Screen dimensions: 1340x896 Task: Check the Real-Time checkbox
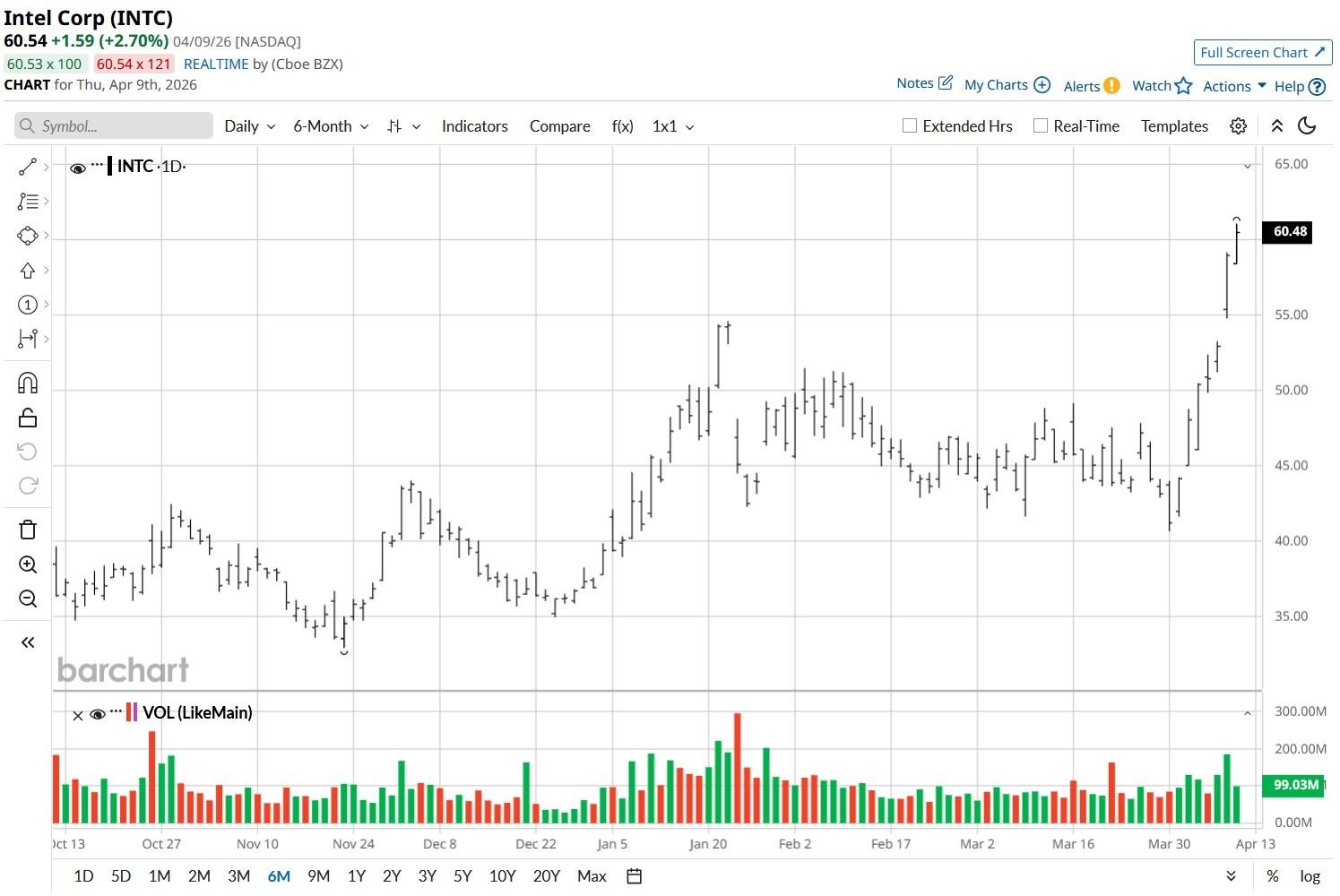(1041, 126)
